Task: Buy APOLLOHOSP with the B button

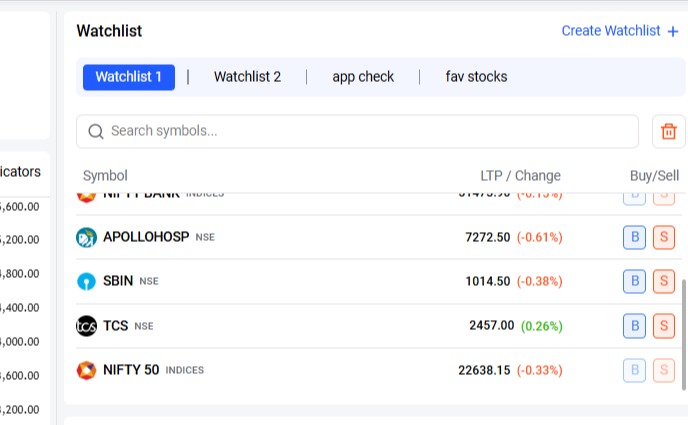Action: click(x=634, y=237)
